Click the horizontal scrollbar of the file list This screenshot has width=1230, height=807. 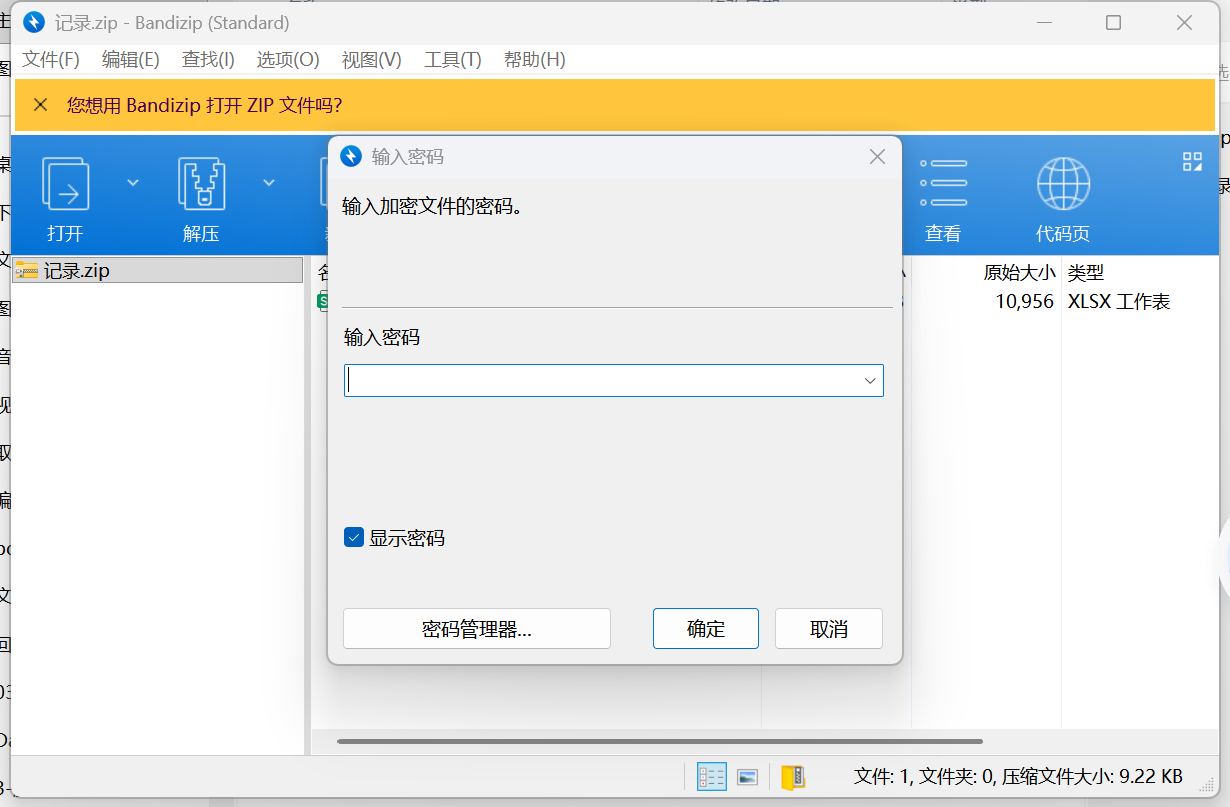tap(660, 741)
